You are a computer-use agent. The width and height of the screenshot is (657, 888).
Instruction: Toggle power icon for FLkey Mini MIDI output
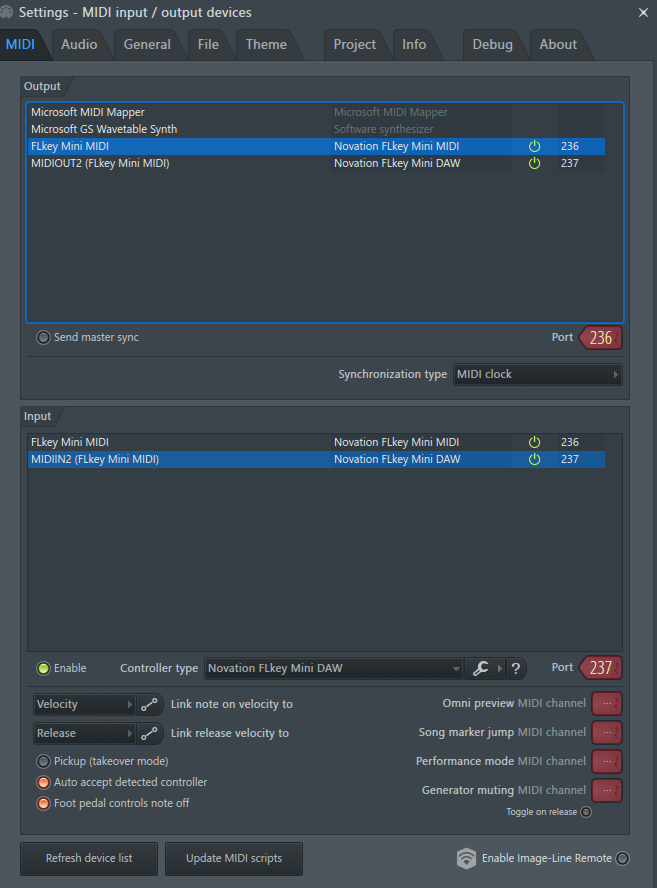point(534,146)
